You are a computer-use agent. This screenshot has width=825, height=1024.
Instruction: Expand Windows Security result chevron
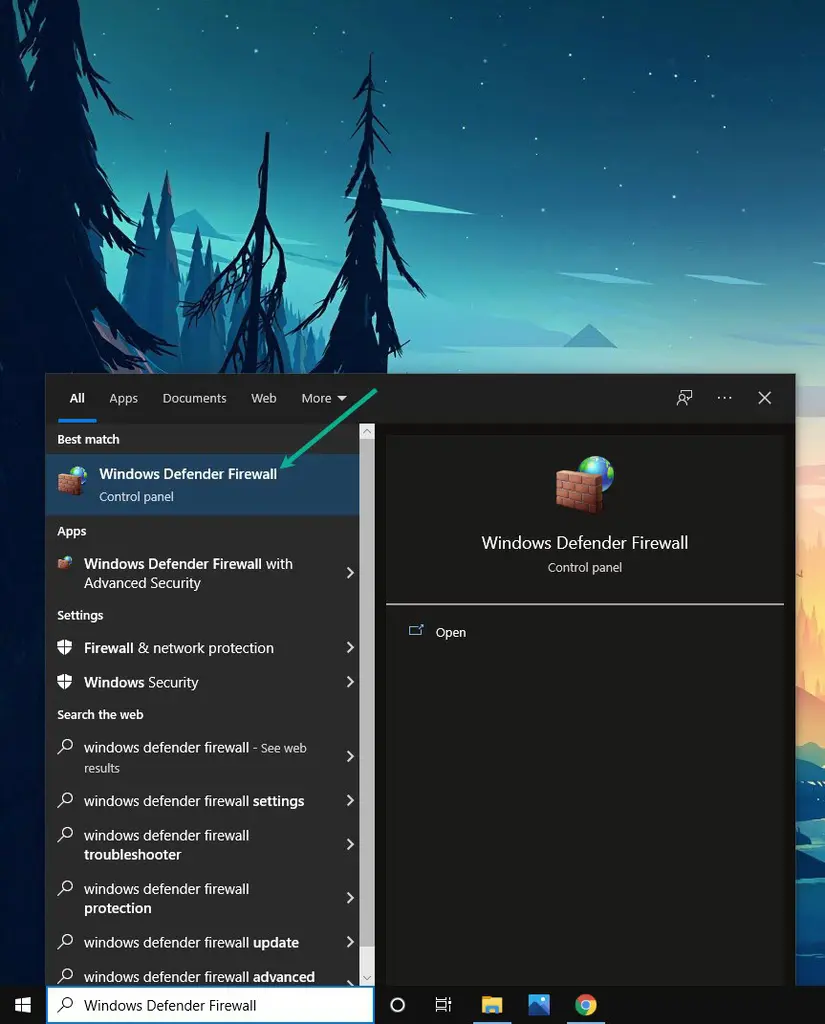[350, 682]
